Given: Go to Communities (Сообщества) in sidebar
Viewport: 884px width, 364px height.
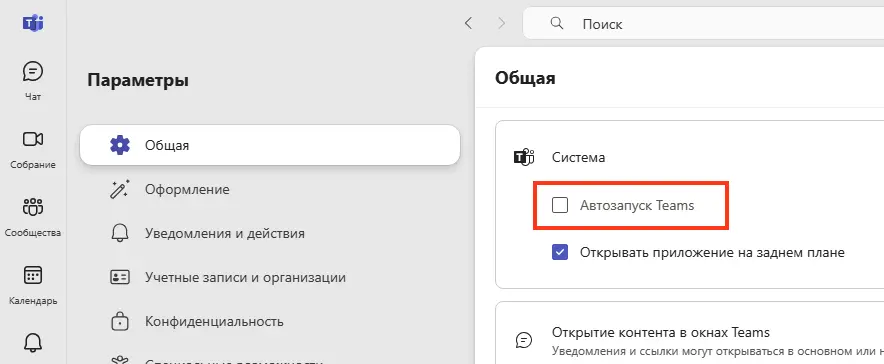Looking at the screenshot, I should 33,217.
